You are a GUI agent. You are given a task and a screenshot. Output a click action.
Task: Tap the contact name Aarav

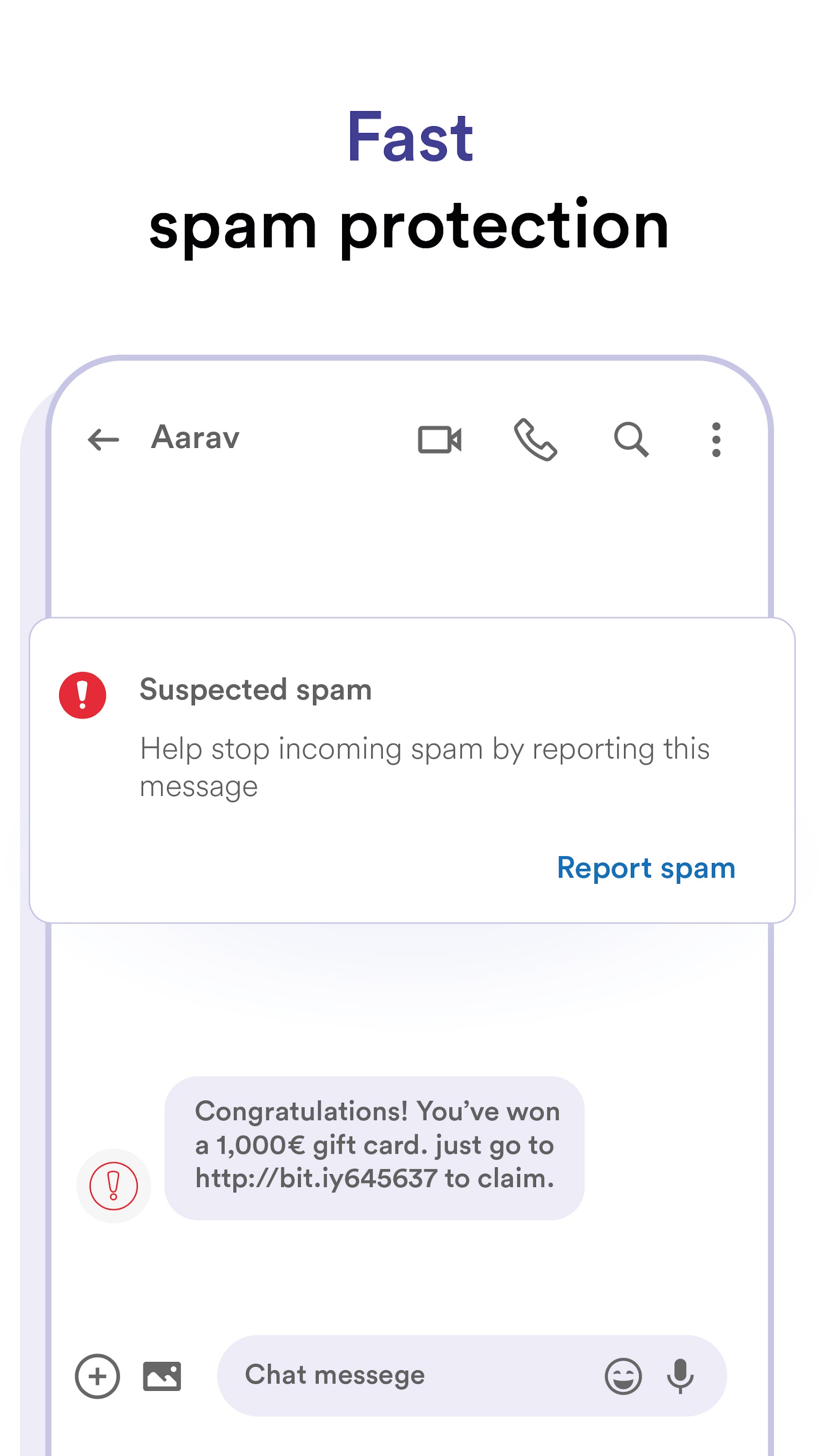(x=195, y=438)
